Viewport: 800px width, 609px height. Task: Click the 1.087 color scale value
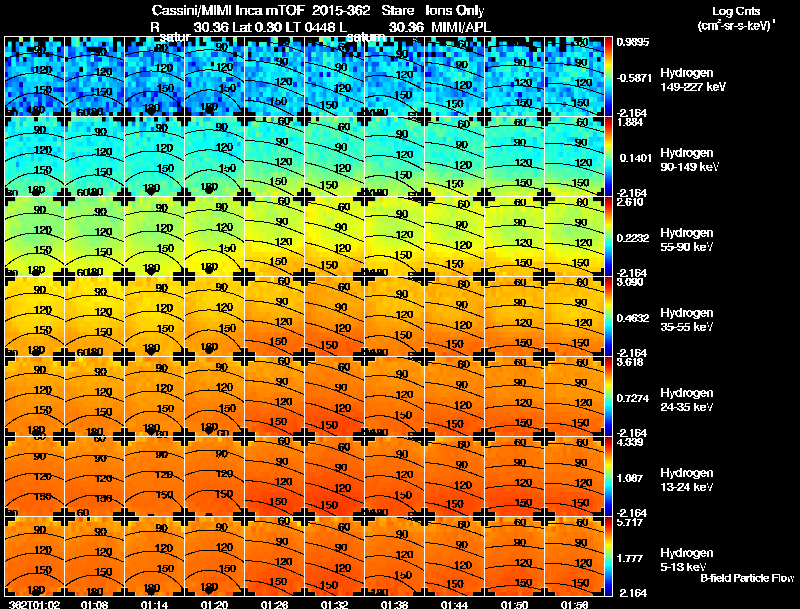[630, 478]
